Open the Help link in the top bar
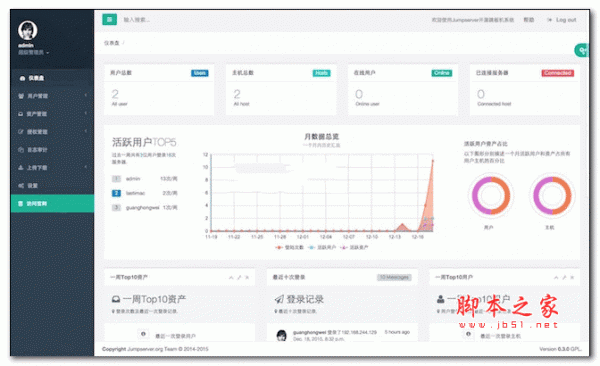 point(528,20)
